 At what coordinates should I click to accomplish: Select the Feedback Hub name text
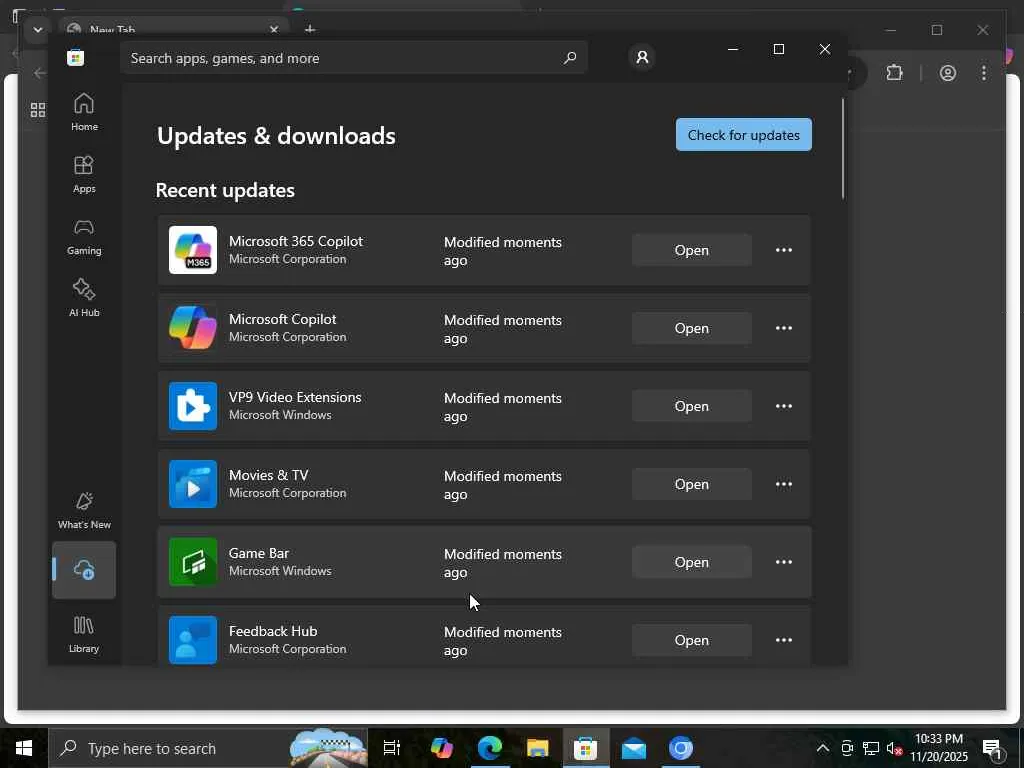(273, 631)
